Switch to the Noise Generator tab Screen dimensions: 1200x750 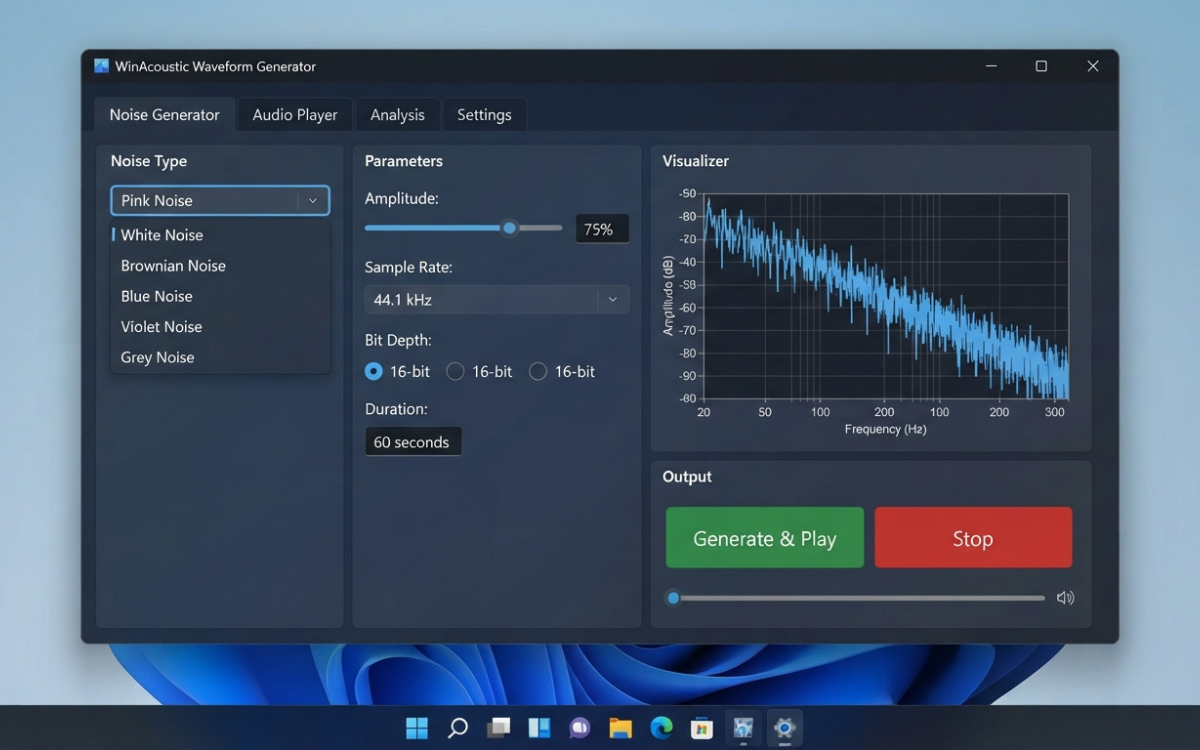coord(164,115)
